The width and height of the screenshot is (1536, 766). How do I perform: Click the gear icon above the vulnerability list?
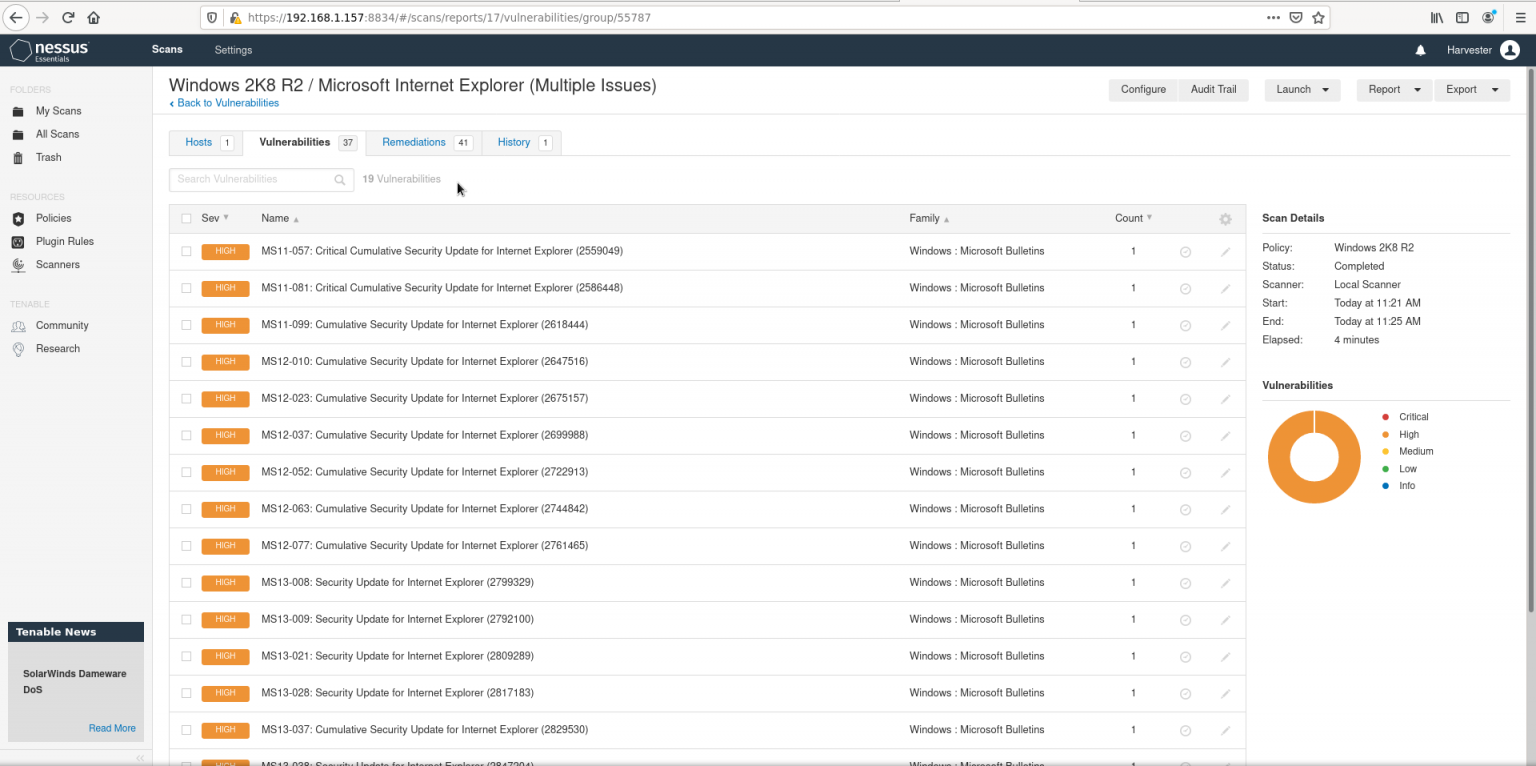1225,218
